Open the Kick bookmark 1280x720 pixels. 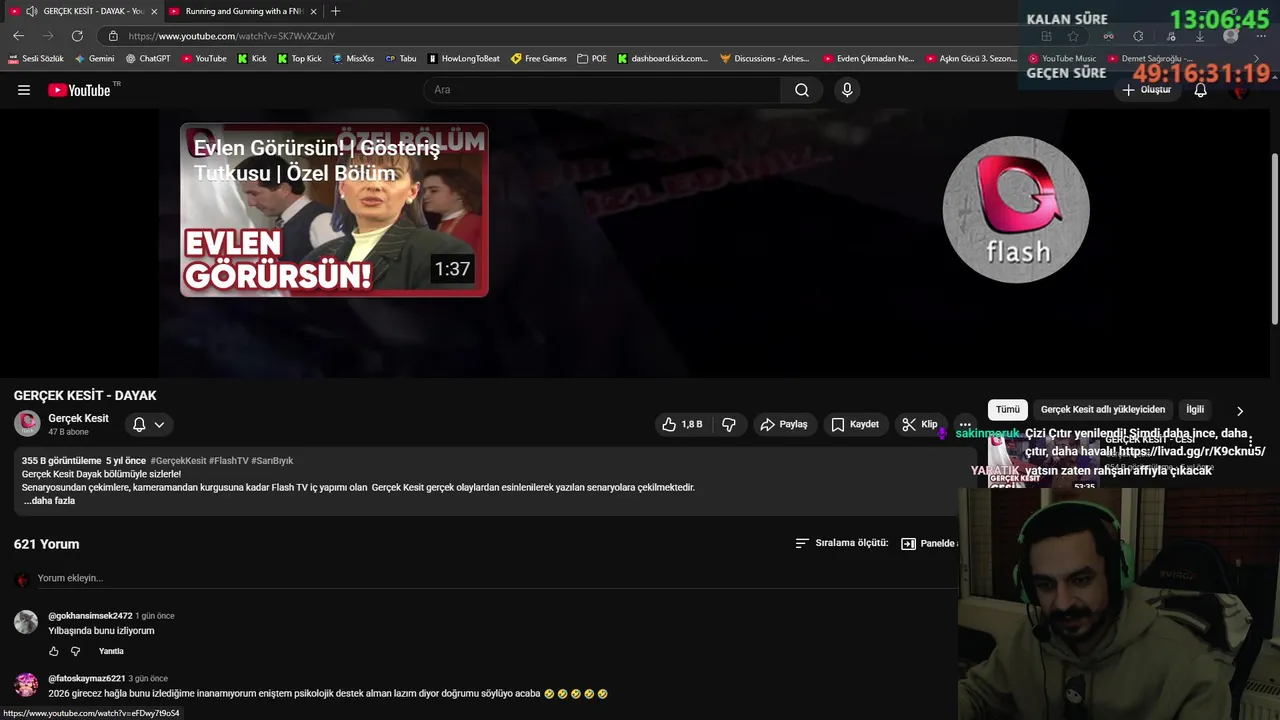[252, 59]
